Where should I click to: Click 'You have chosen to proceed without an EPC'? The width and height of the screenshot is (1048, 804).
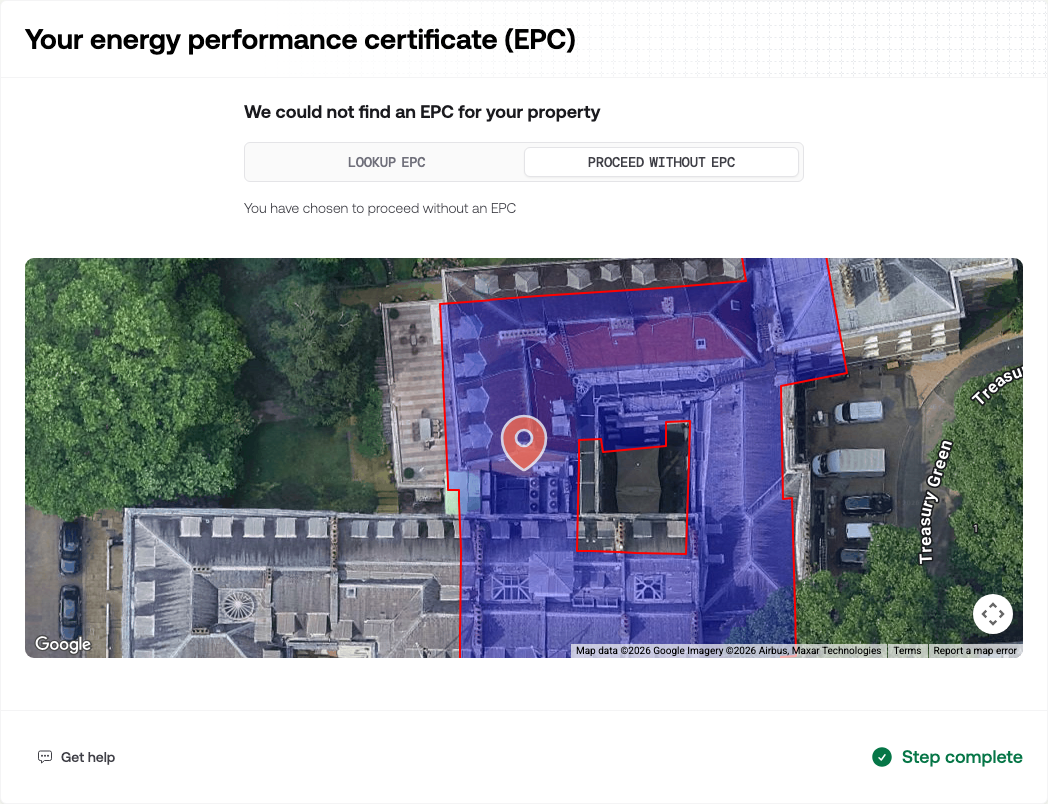(x=380, y=209)
